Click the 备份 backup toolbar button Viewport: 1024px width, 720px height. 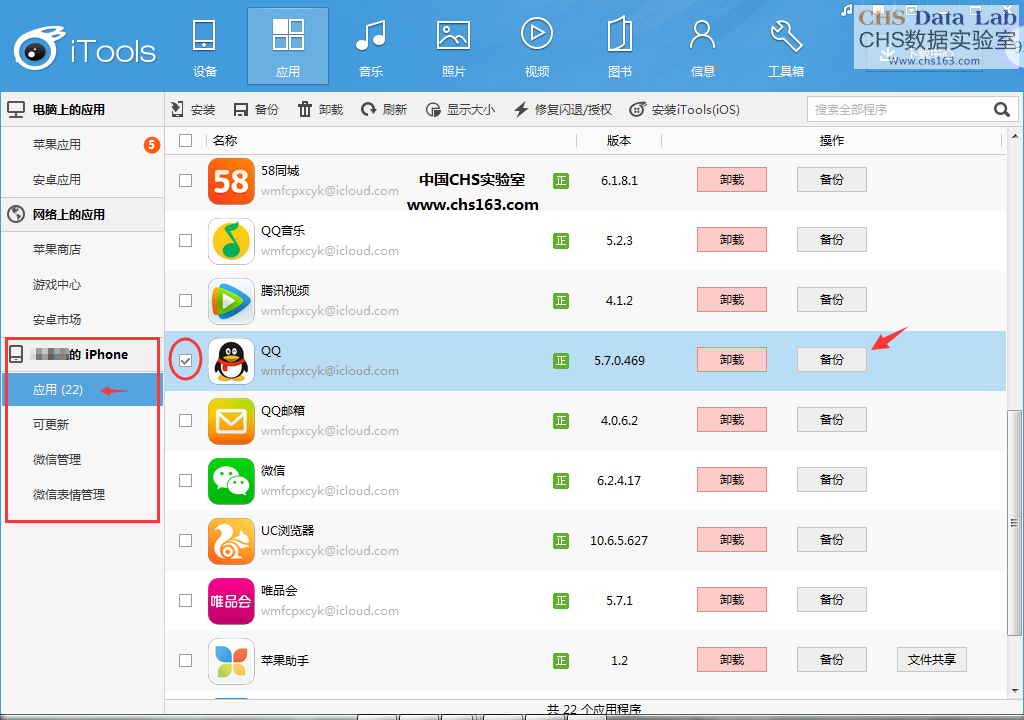click(x=256, y=109)
